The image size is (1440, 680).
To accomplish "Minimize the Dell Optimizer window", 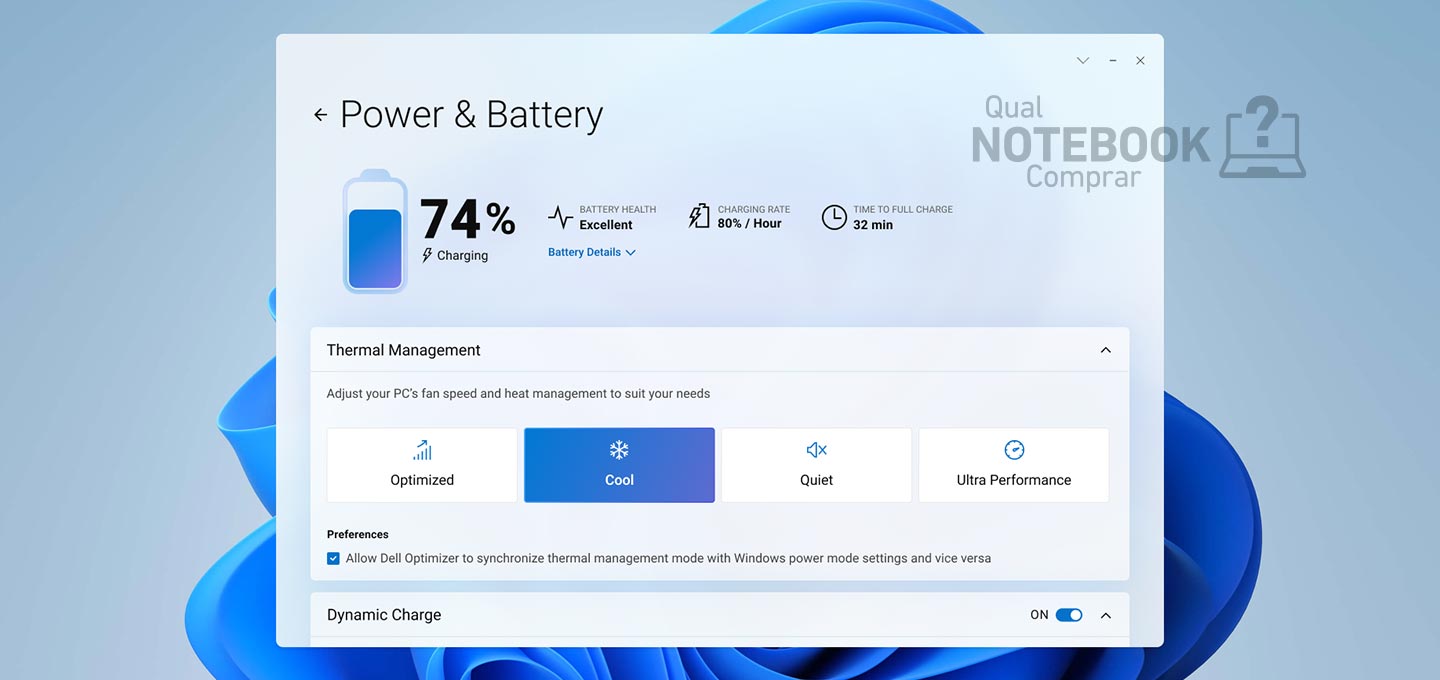I will click(1112, 61).
